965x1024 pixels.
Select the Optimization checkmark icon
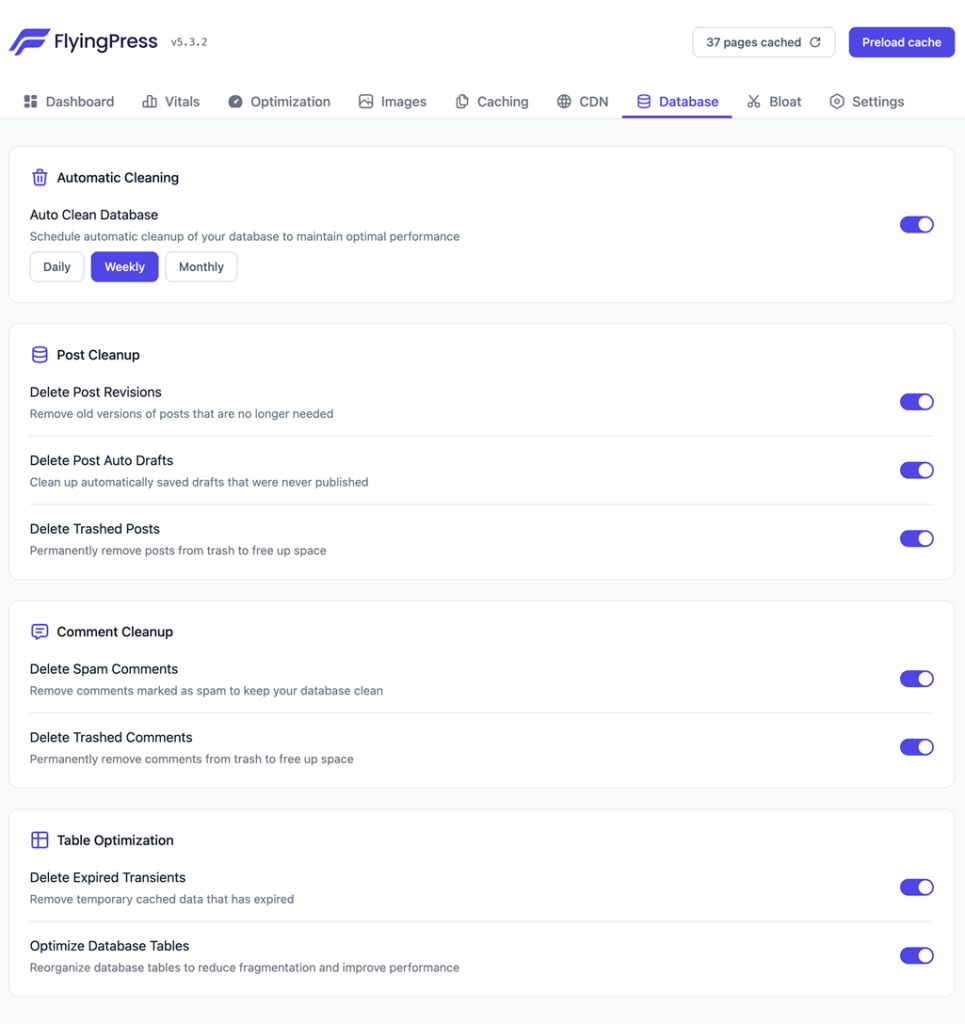[235, 101]
